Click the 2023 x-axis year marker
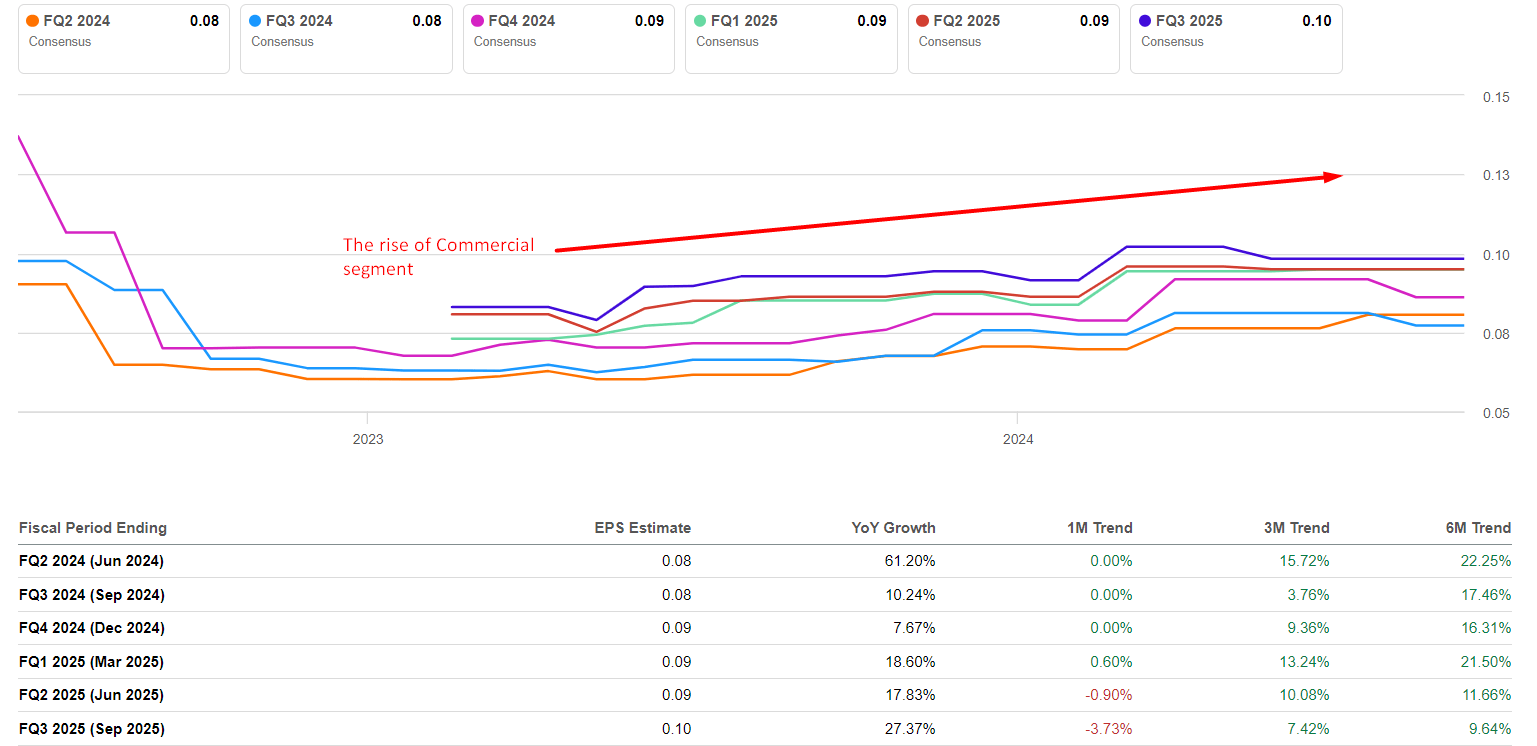This screenshot has height=746, width=1537. pyautogui.click(x=367, y=439)
